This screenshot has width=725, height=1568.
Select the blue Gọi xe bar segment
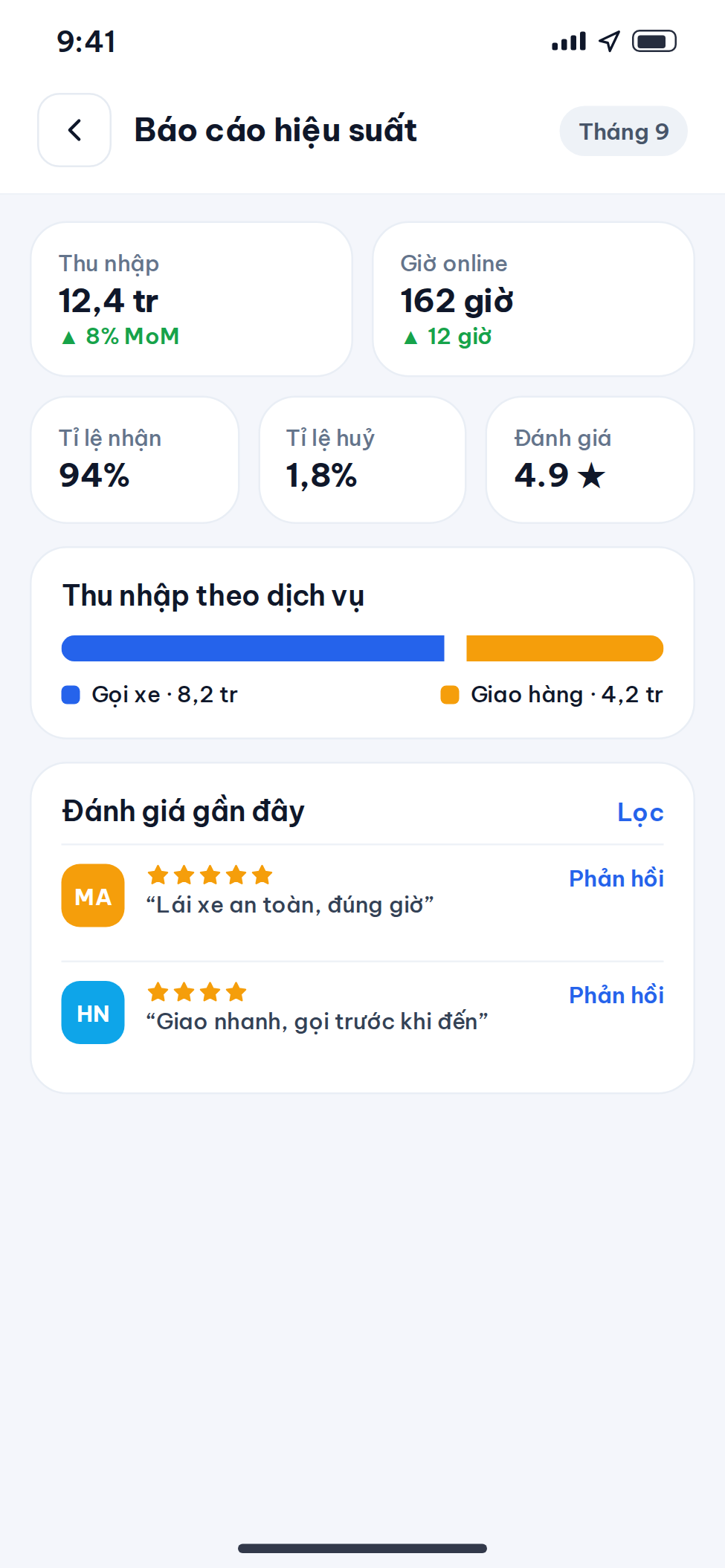pyautogui.click(x=253, y=648)
